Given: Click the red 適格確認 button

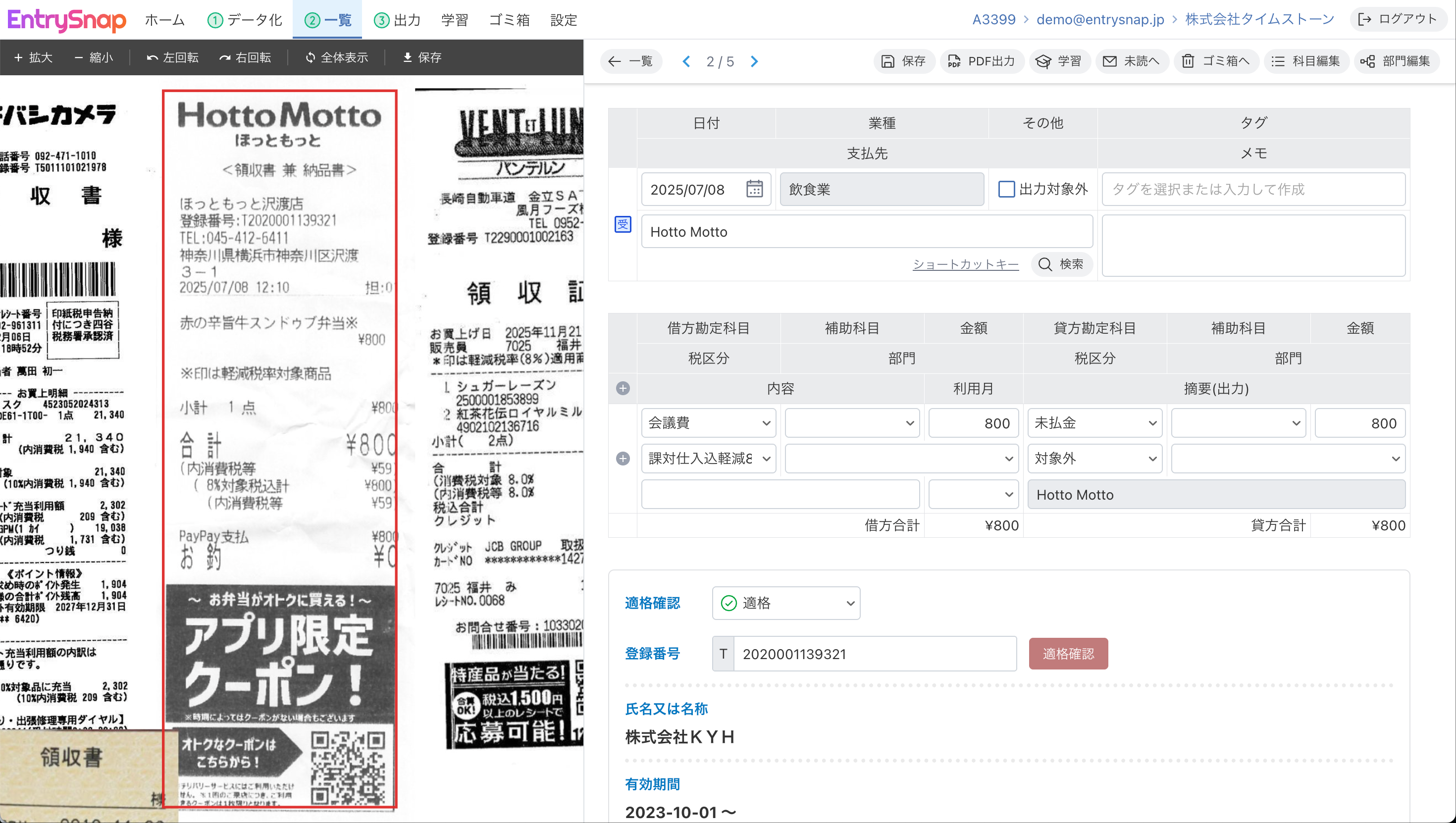Looking at the screenshot, I should [1068, 654].
